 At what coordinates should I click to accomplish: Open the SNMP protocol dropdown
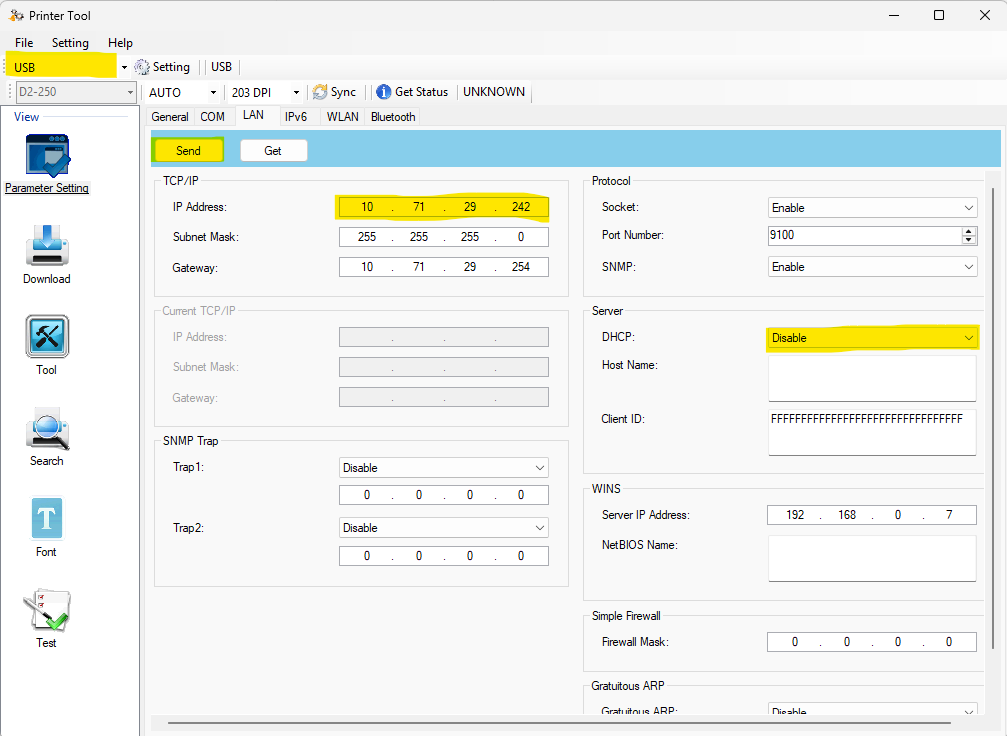[872, 267]
